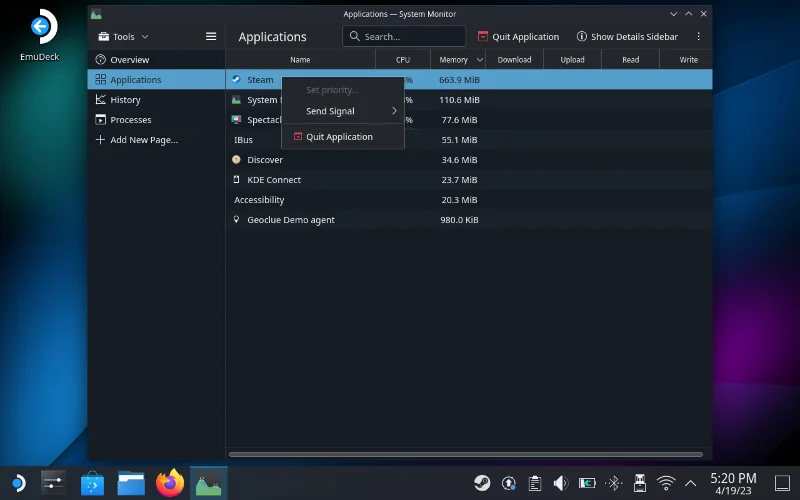Image resolution: width=800 pixels, height=500 pixels.
Task: Click the 23.7 MiB memory value
Action: tap(459, 180)
